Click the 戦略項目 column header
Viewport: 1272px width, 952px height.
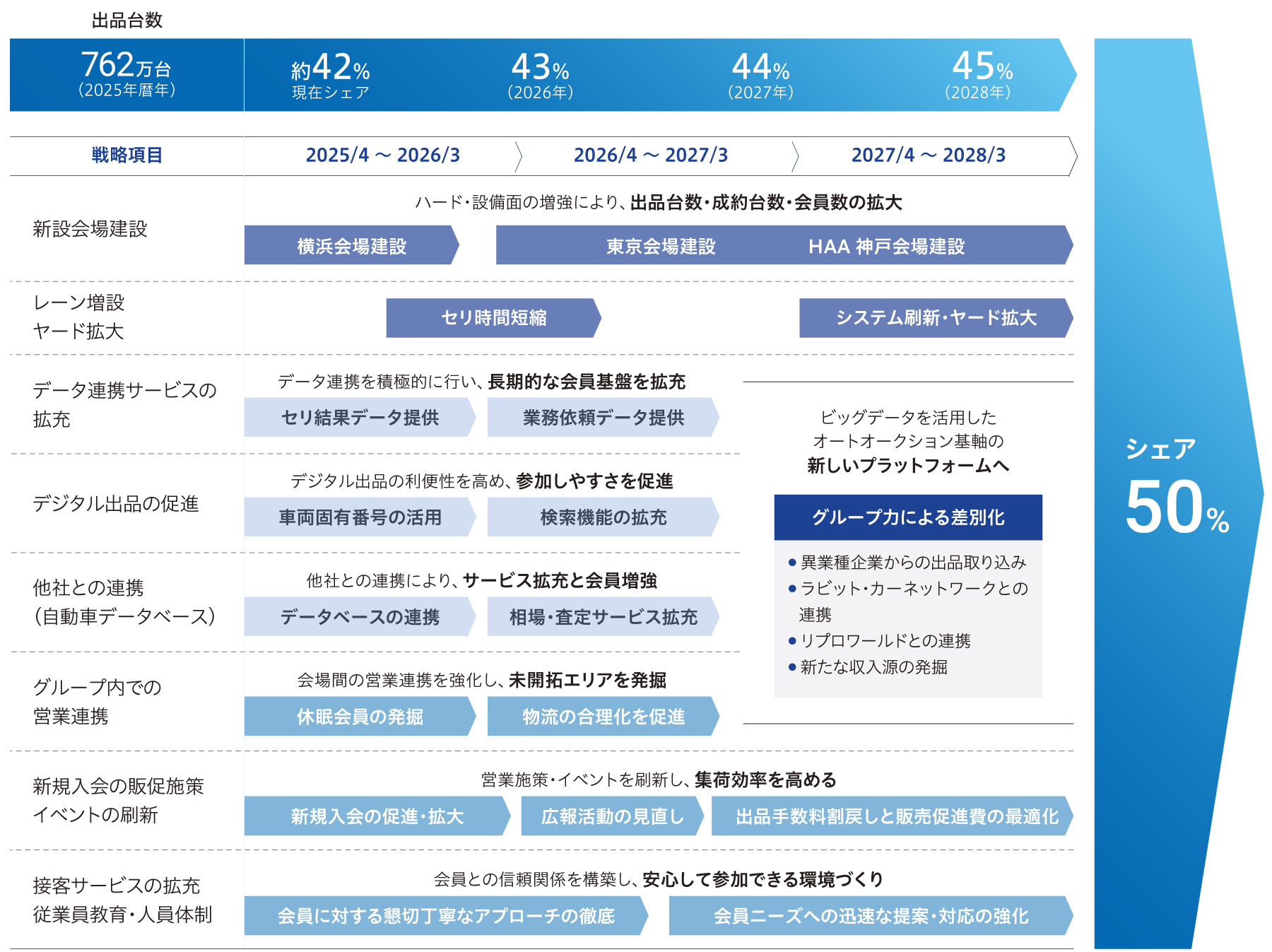[127, 155]
